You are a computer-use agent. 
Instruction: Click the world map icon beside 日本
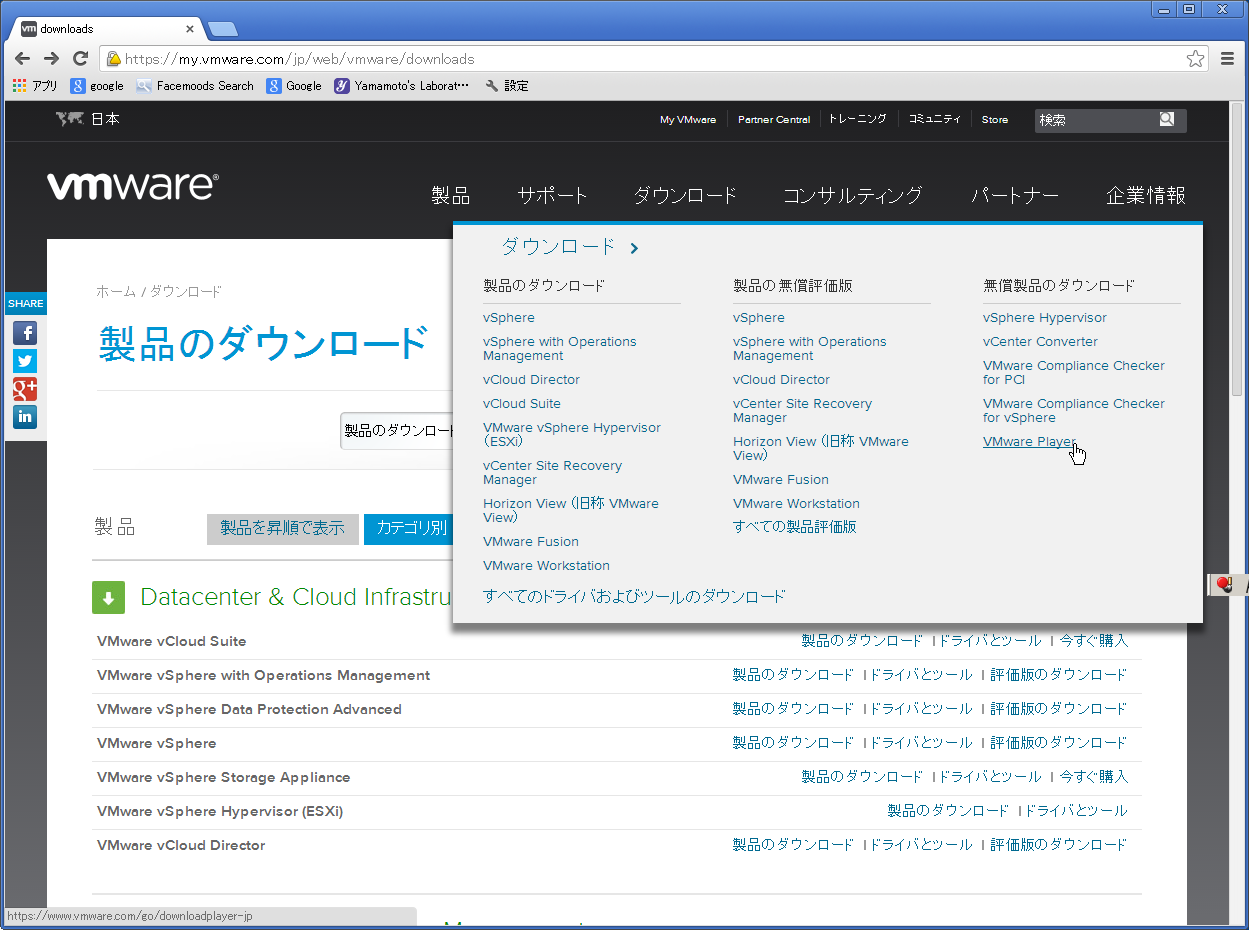coord(69,119)
